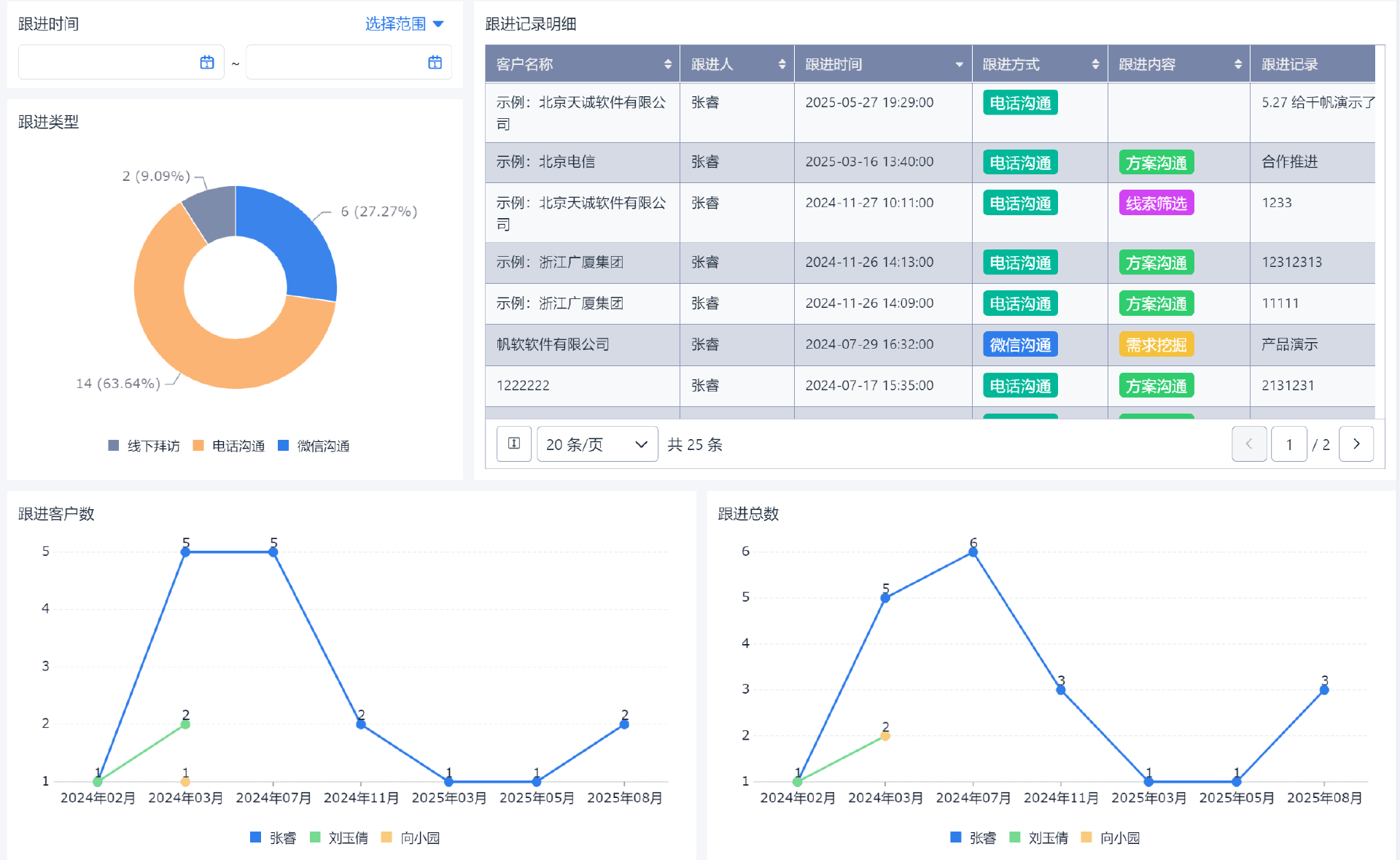Screen dimensions: 1400x860
Task: Toggle 线下拜访 legend in pie chart
Action: pyautogui.click(x=144, y=446)
